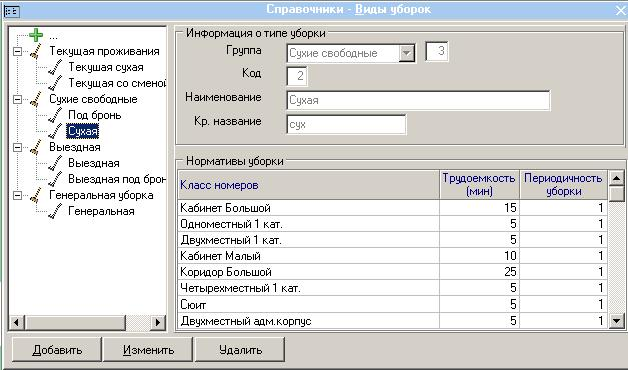628x370 pixels.
Task: Select the Кабинет Большой table row
Action: point(392,208)
